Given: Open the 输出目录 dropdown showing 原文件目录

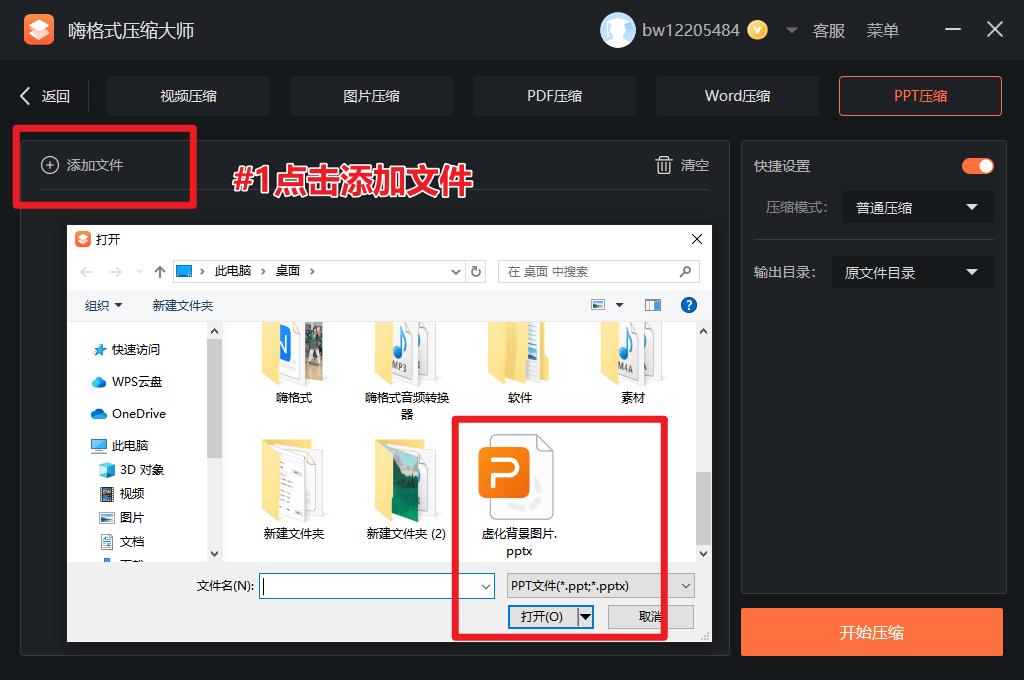Looking at the screenshot, I should [x=912, y=271].
